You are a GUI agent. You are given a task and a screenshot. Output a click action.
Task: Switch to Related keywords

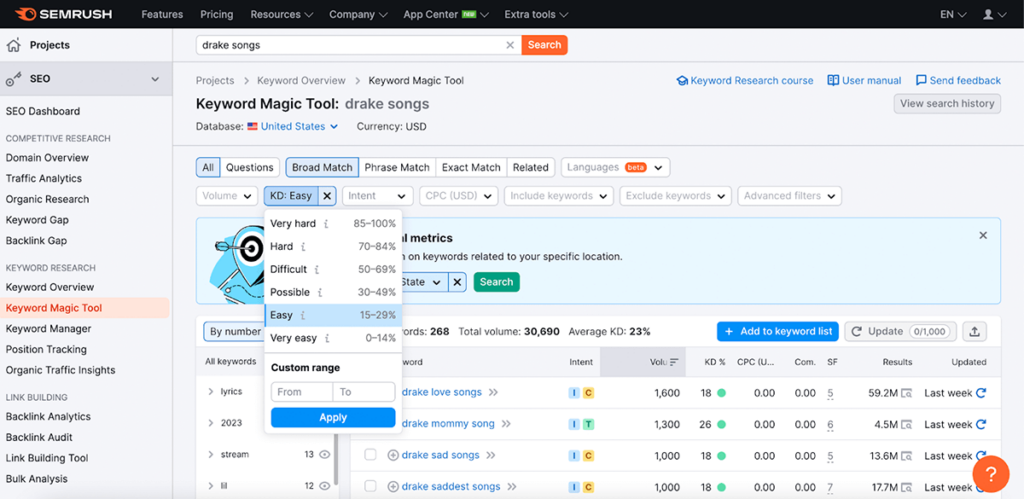[530, 167]
